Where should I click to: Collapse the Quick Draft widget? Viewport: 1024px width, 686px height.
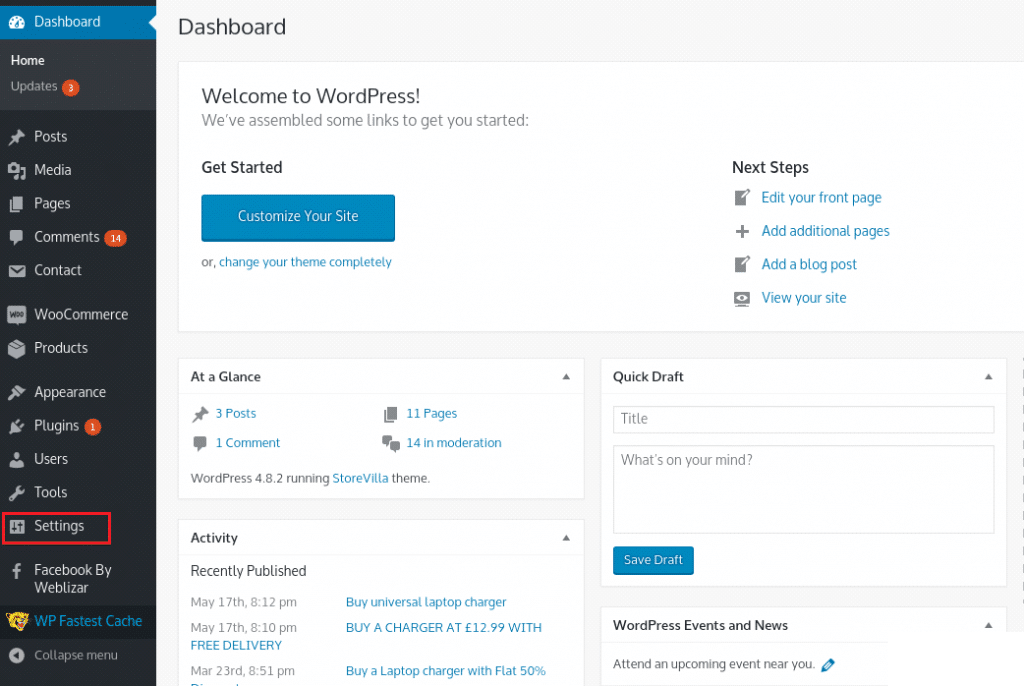(988, 377)
